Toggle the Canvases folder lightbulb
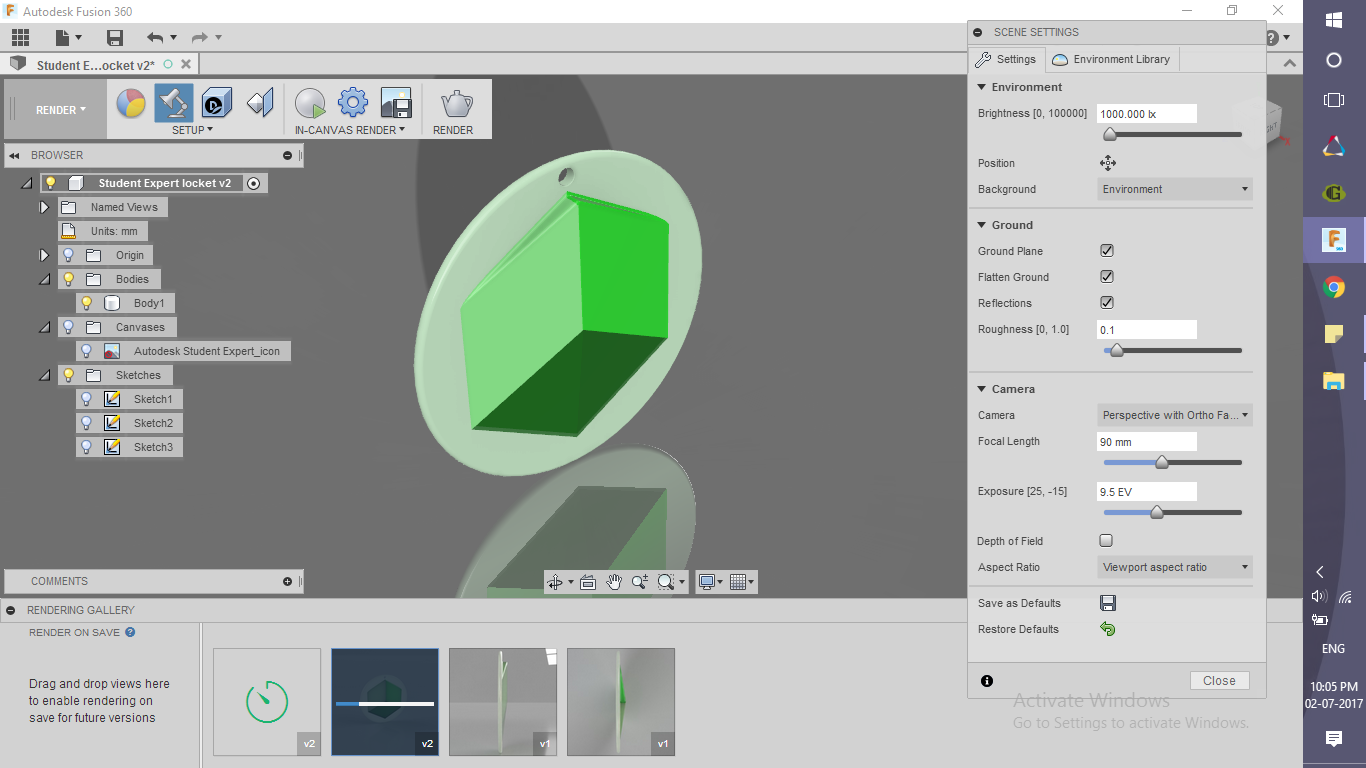This screenshot has width=1366, height=768. [68, 327]
